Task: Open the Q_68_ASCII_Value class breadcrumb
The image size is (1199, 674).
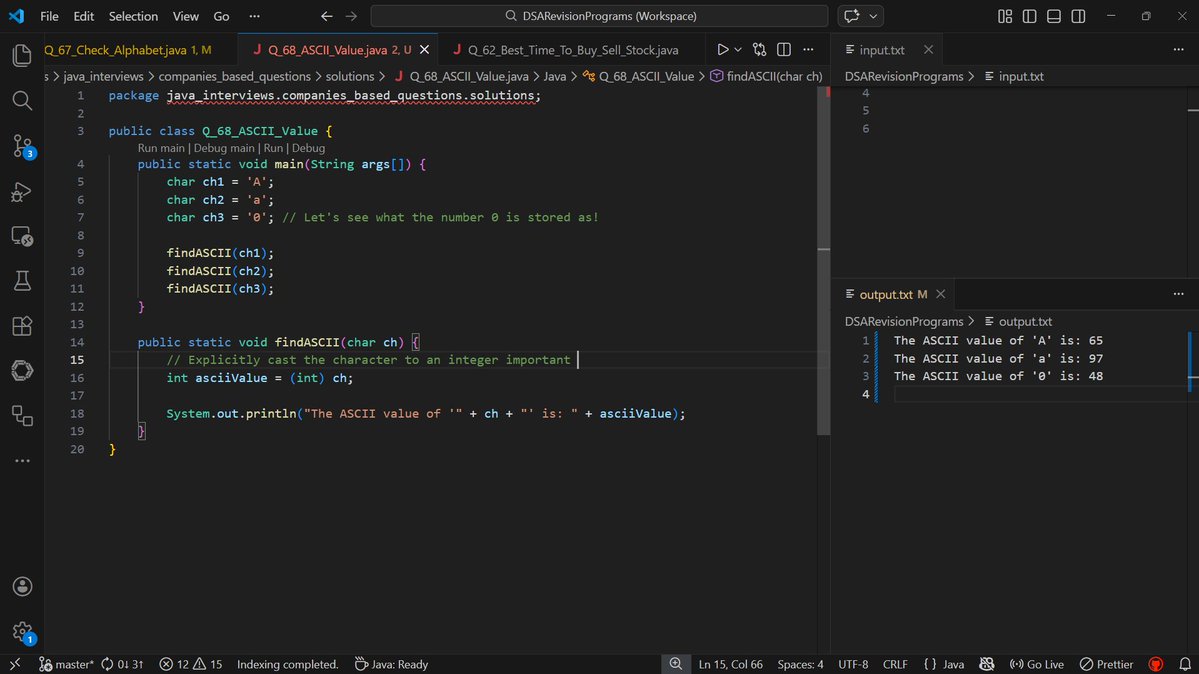Action: [638, 77]
